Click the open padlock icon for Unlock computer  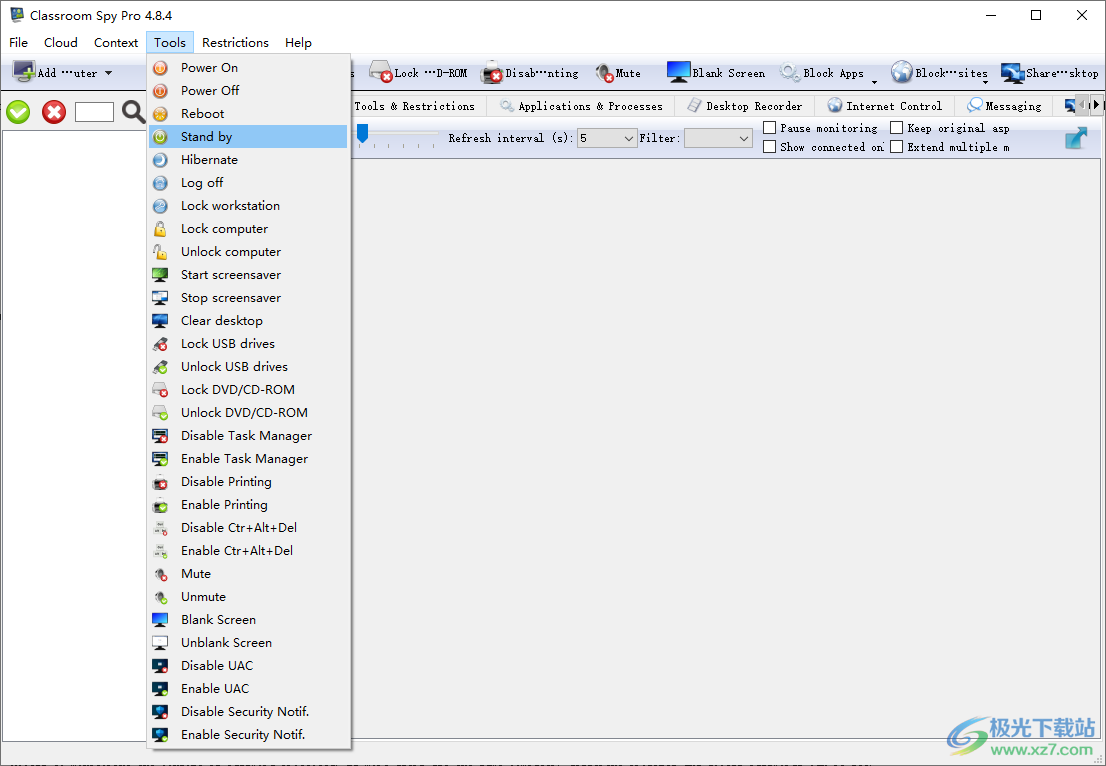pos(160,252)
